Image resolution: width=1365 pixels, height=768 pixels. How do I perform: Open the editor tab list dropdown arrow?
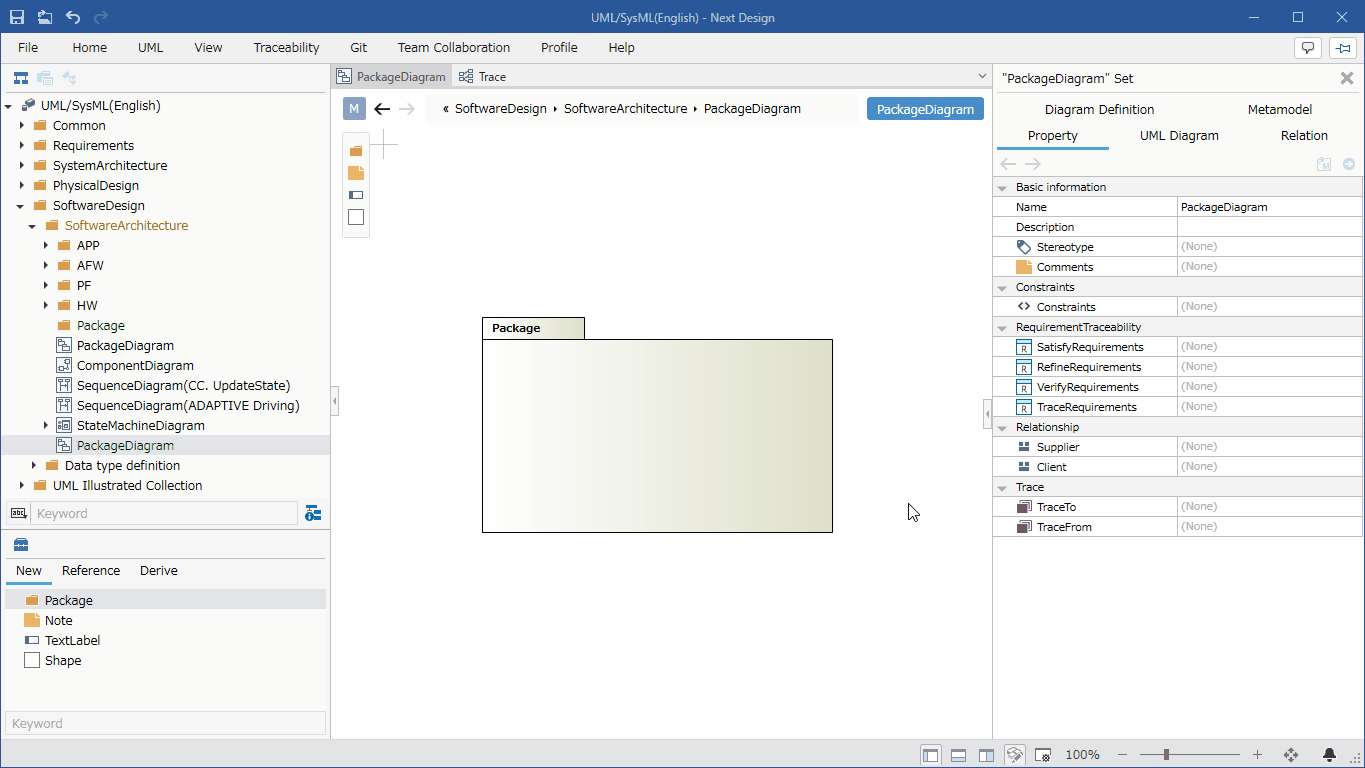click(982, 76)
